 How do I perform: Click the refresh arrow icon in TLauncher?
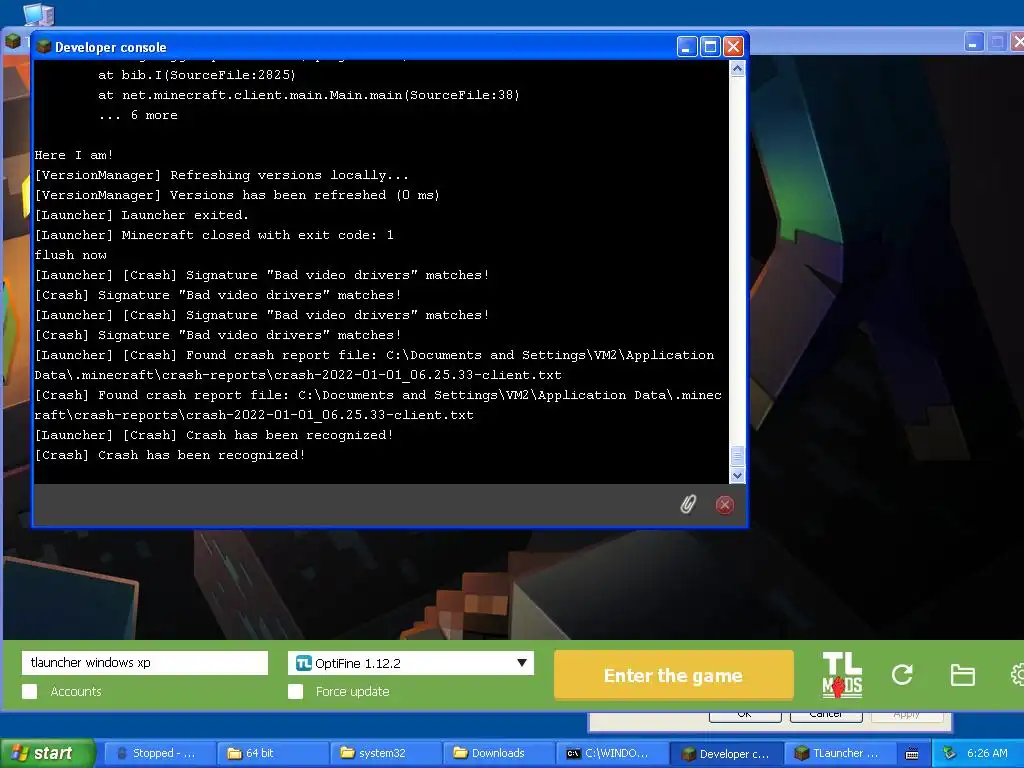(x=902, y=675)
